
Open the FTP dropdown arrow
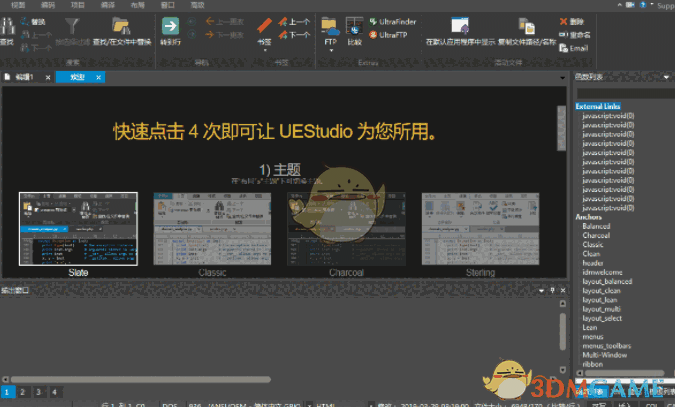point(331,50)
